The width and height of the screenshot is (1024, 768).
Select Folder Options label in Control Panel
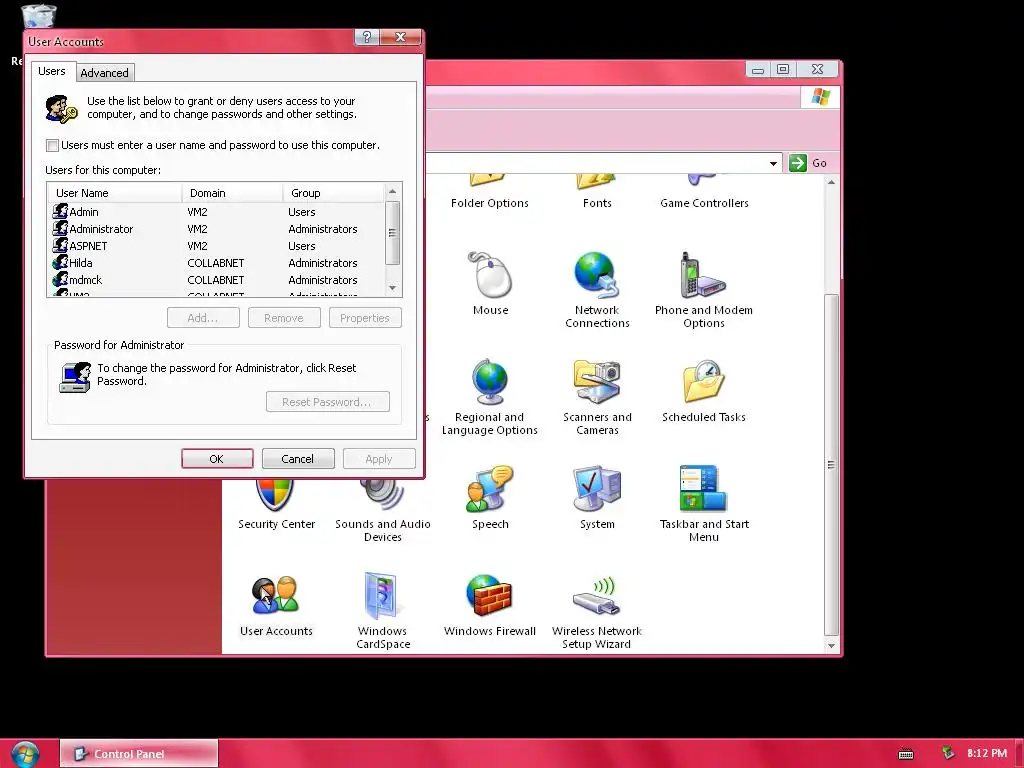pos(490,203)
